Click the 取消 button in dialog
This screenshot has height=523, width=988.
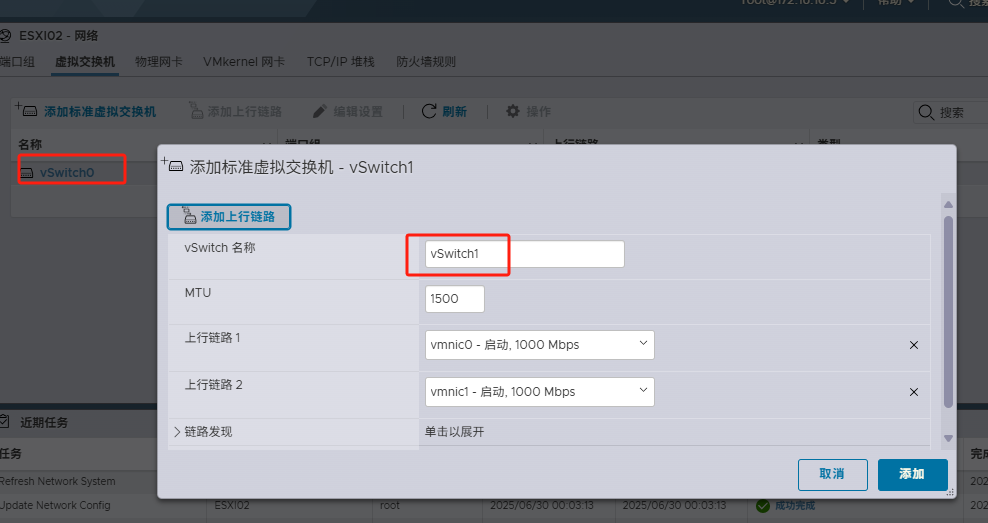[x=832, y=474]
